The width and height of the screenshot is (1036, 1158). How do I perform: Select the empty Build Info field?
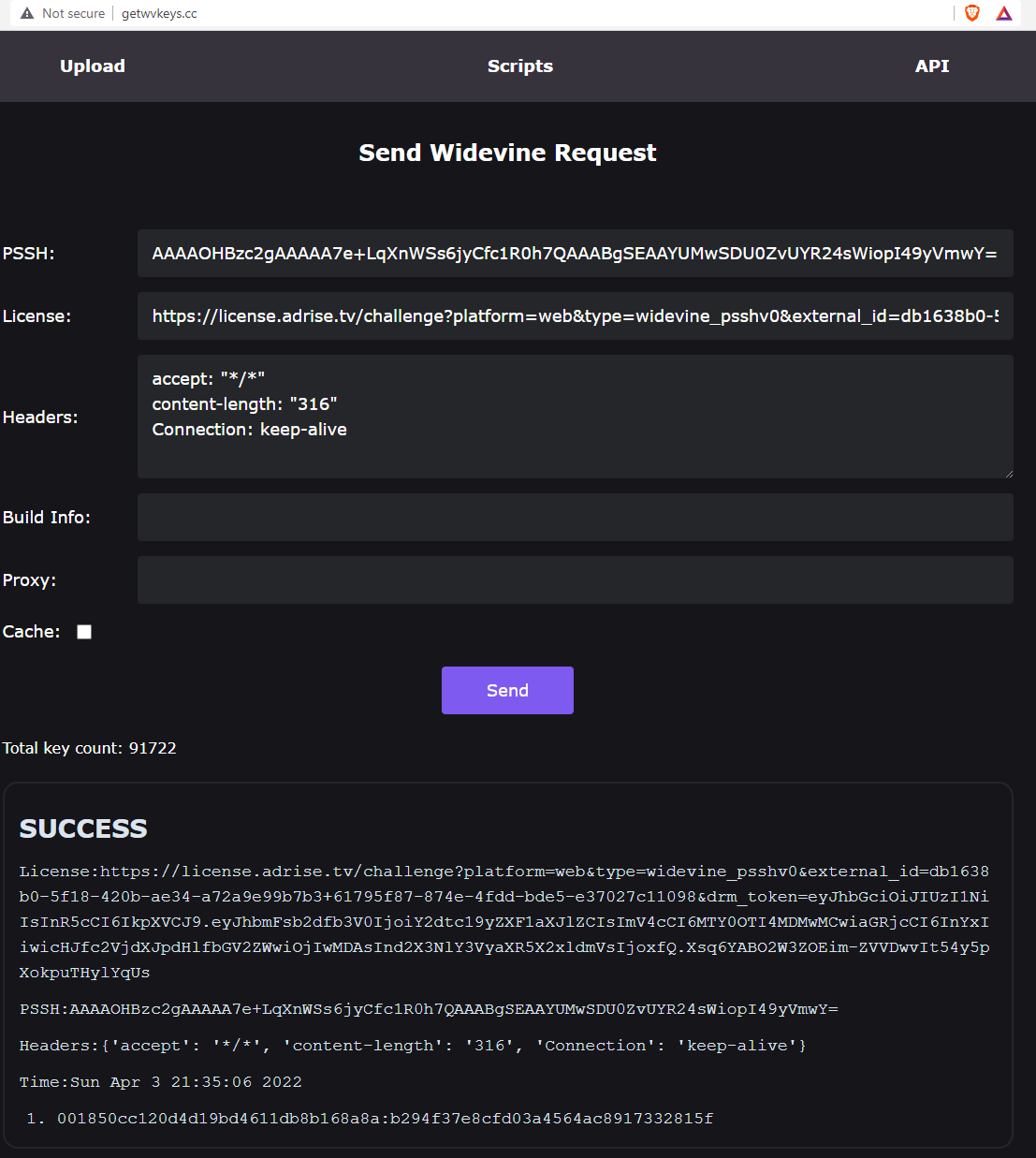pyautogui.click(x=575, y=518)
